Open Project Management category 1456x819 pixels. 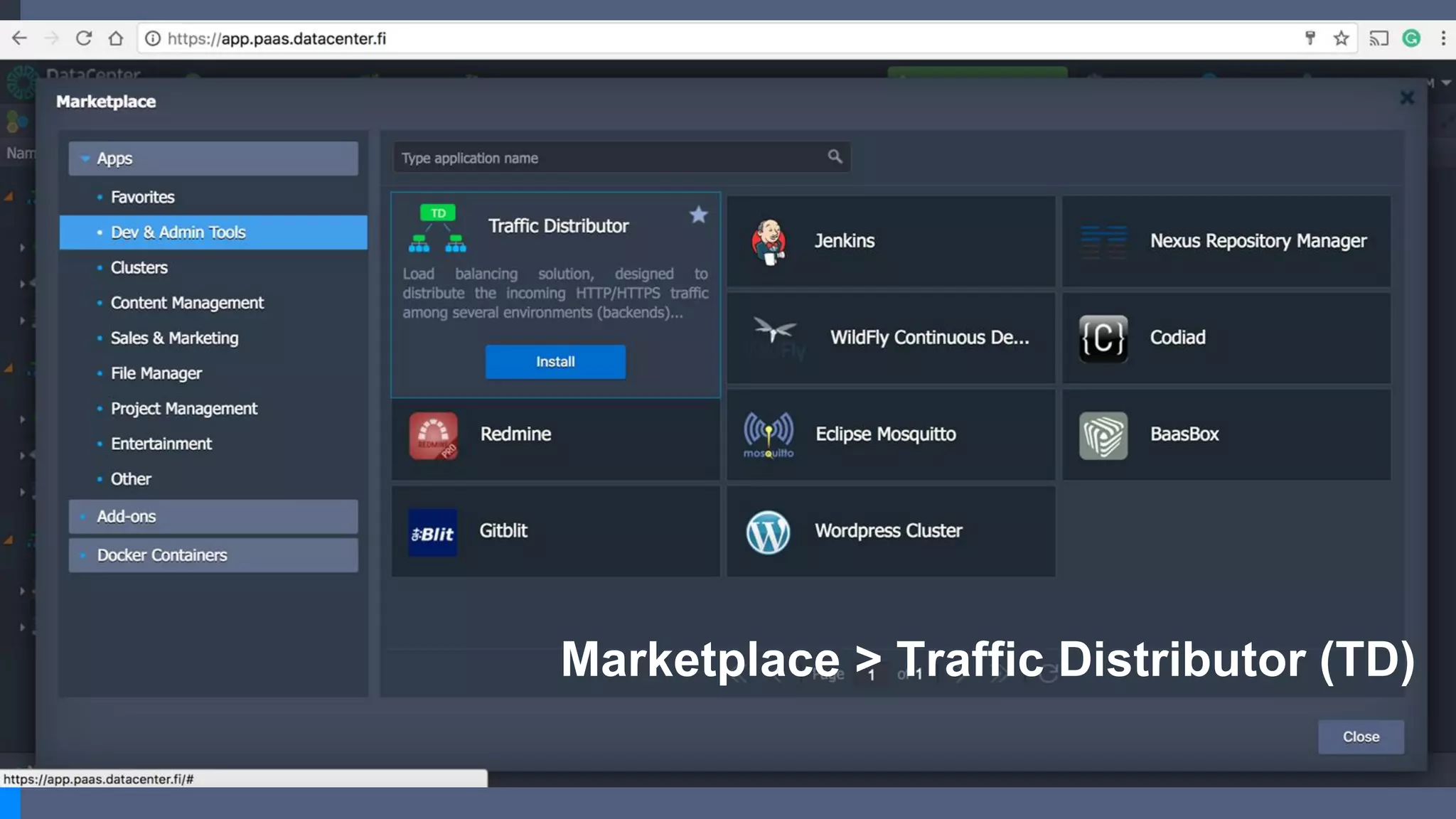184,409
